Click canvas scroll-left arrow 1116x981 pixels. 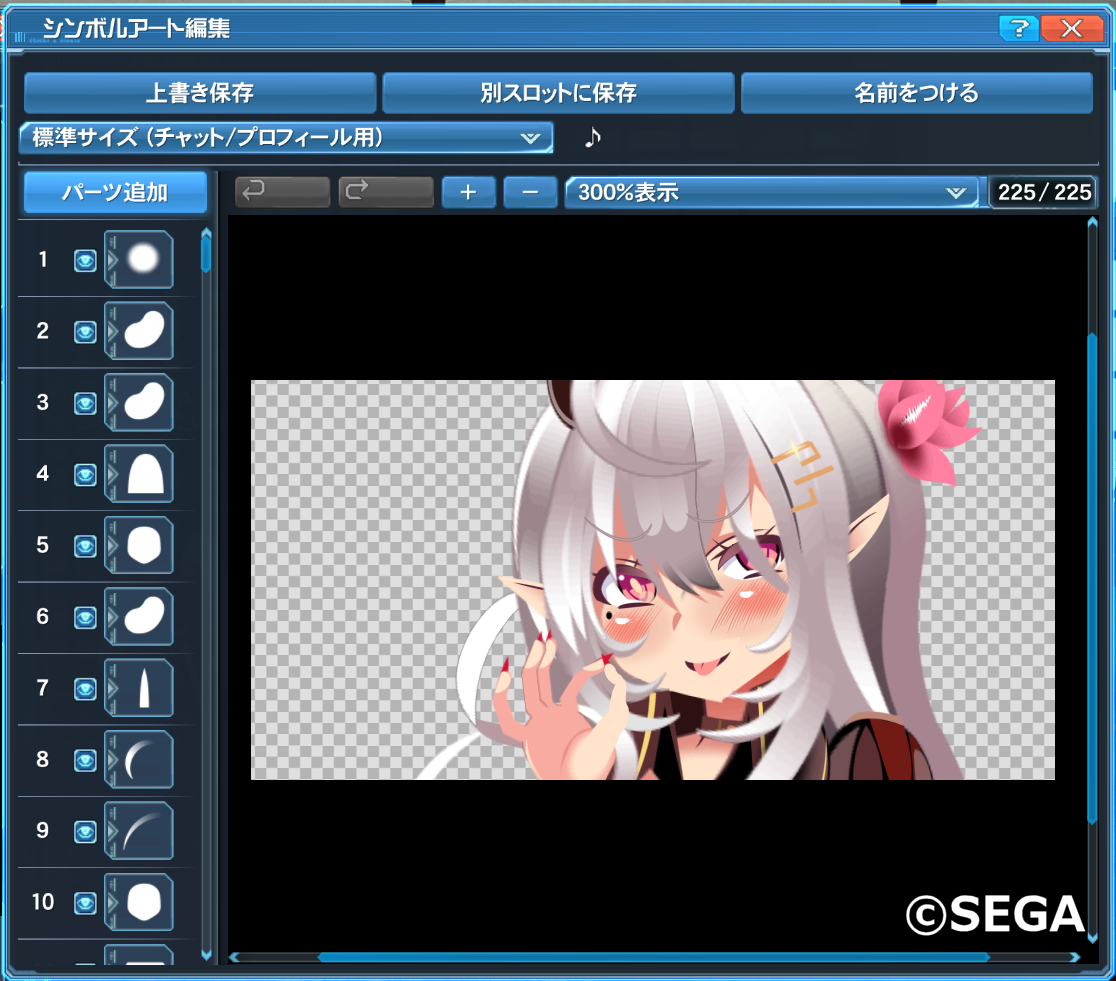[x=234, y=958]
